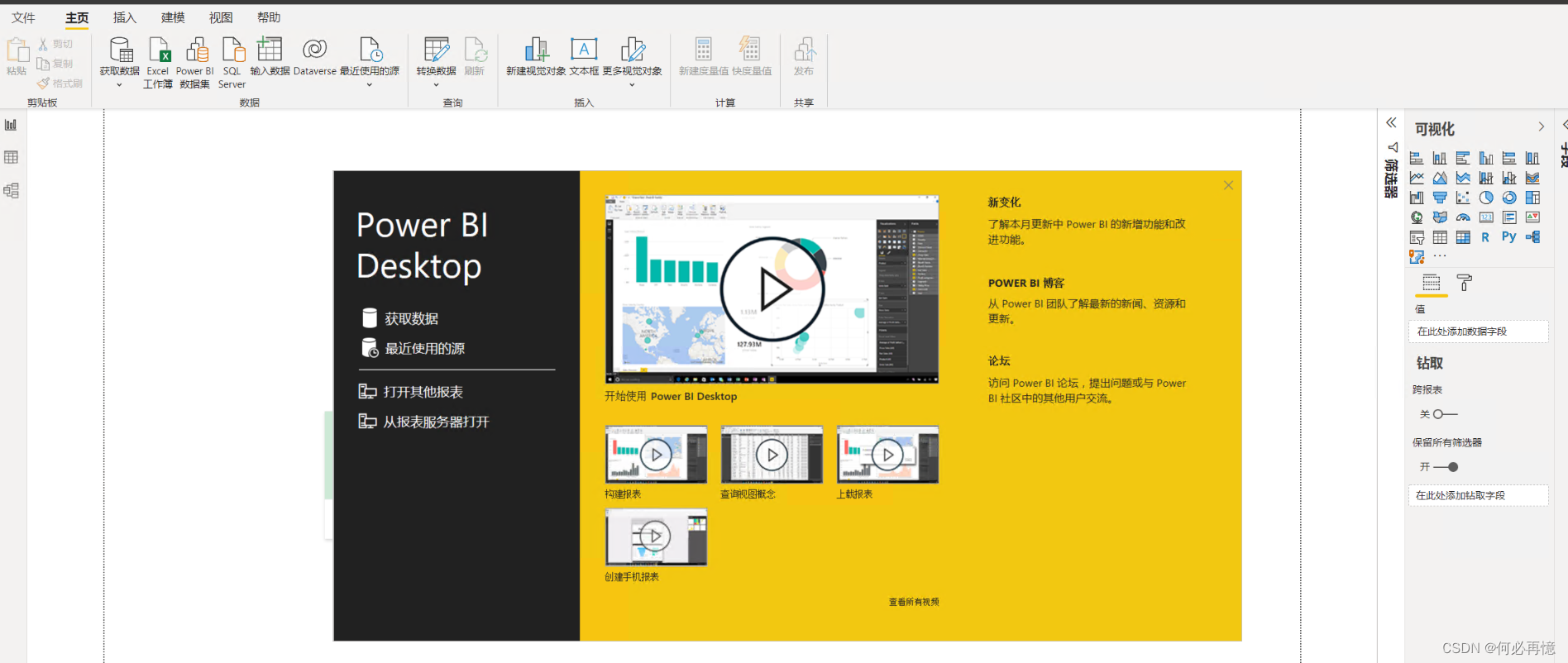Viewport: 1568px width, 663px height.
Task: Click the ArcGIS map visual icon
Action: [x=1417, y=257]
